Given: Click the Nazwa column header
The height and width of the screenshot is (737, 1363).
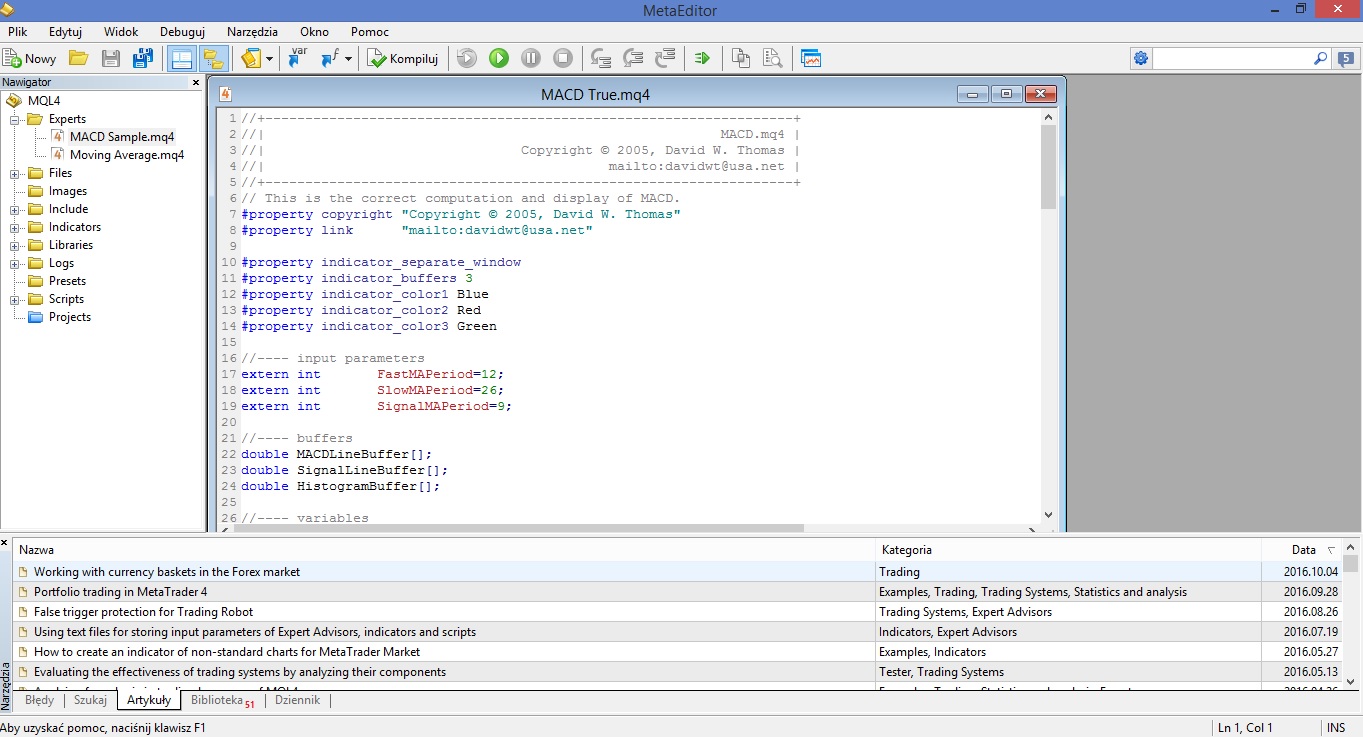Looking at the screenshot, I should click(443, 550).
